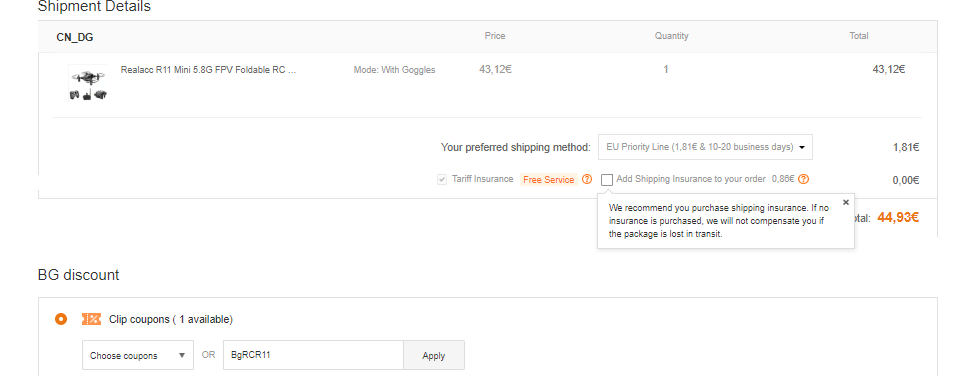The height and width of the screenshot is (376, 958).
Task: Enable Add Shipping Insurance checkbox
Action: coord(607,180)
